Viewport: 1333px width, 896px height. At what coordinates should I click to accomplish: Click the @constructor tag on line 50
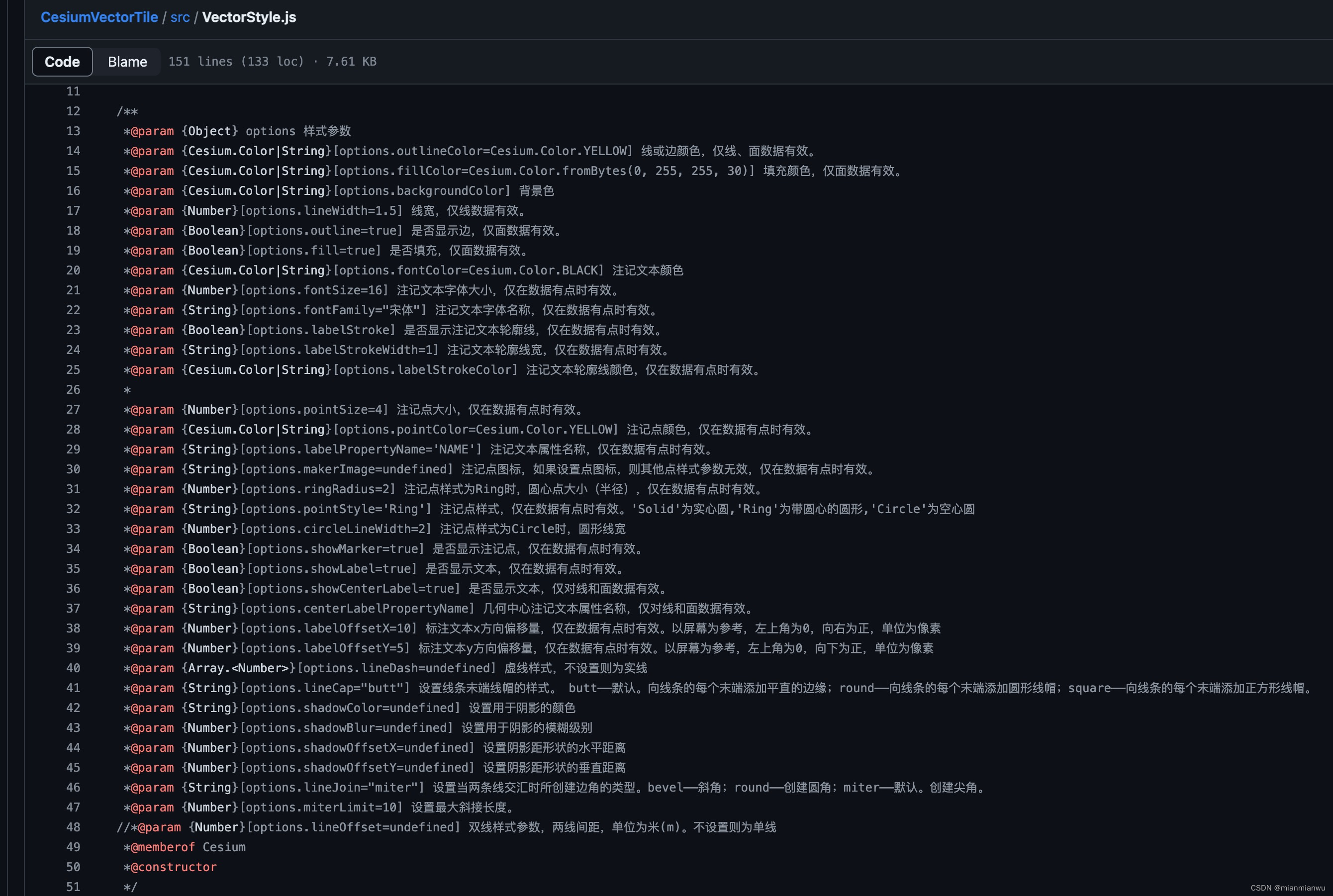(x=174, y=867)
